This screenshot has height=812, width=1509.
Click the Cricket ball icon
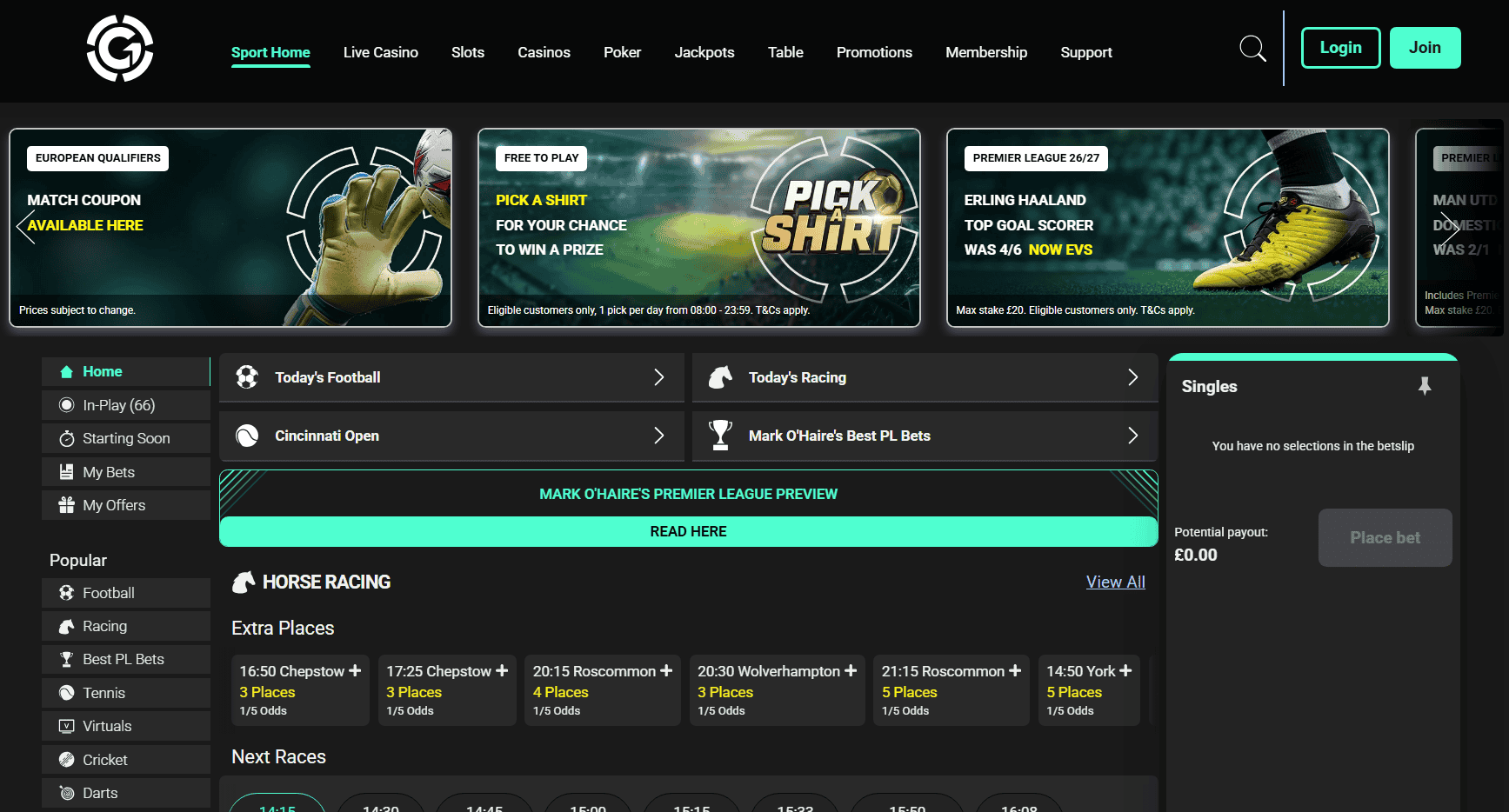coord(66,760)
